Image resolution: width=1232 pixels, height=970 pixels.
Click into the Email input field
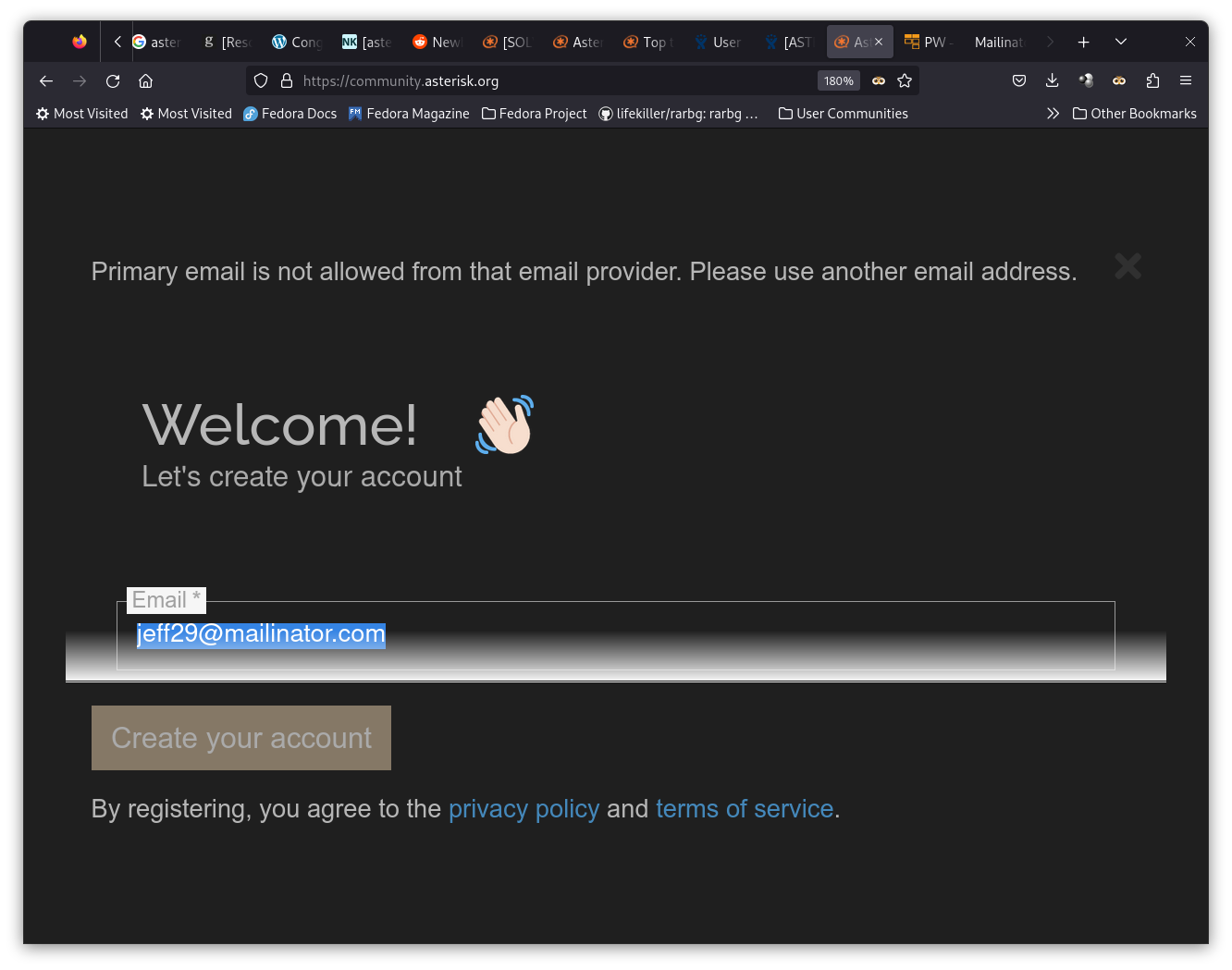click(x=616, y=635)
